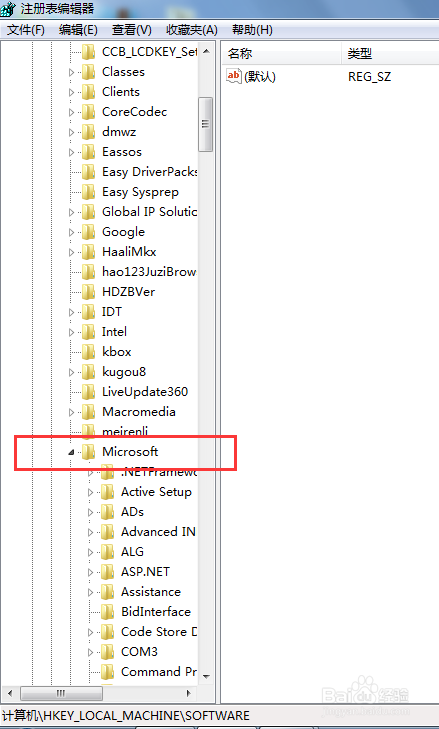Screen dimensions: 439x729
Task: Expand the kugou8 key
Action: (x=71, y=372)
